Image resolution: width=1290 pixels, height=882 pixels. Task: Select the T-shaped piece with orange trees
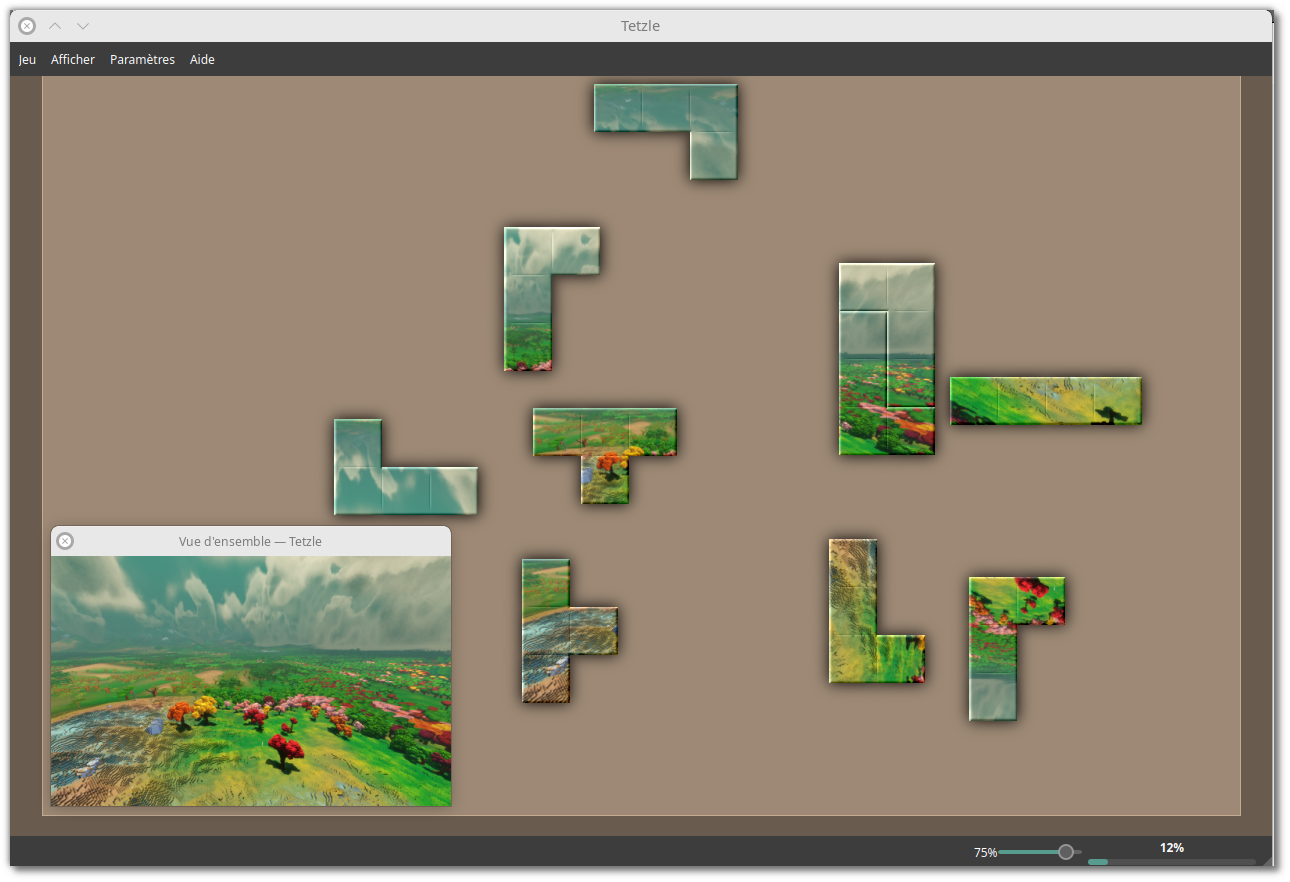tap(605, 432)
